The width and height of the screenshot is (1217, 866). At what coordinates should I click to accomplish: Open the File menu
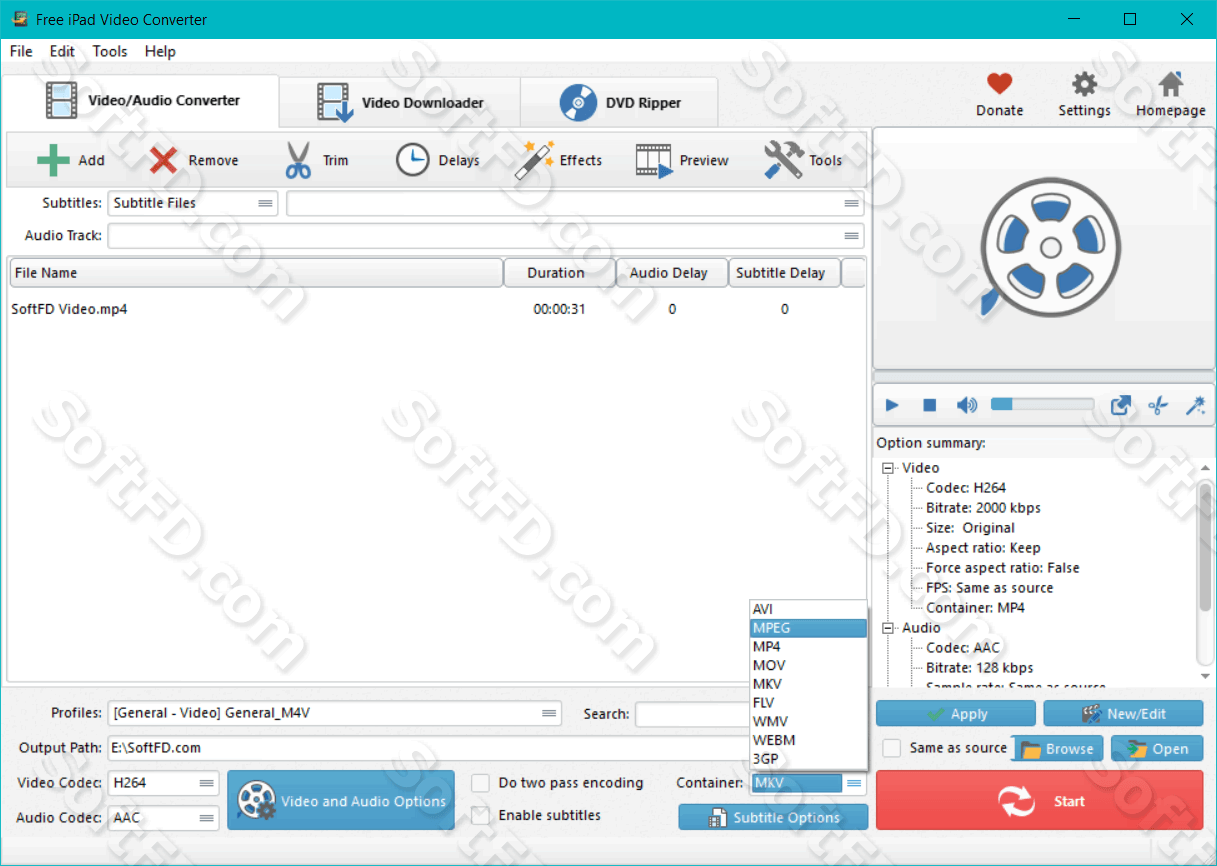tap(21, 51)
